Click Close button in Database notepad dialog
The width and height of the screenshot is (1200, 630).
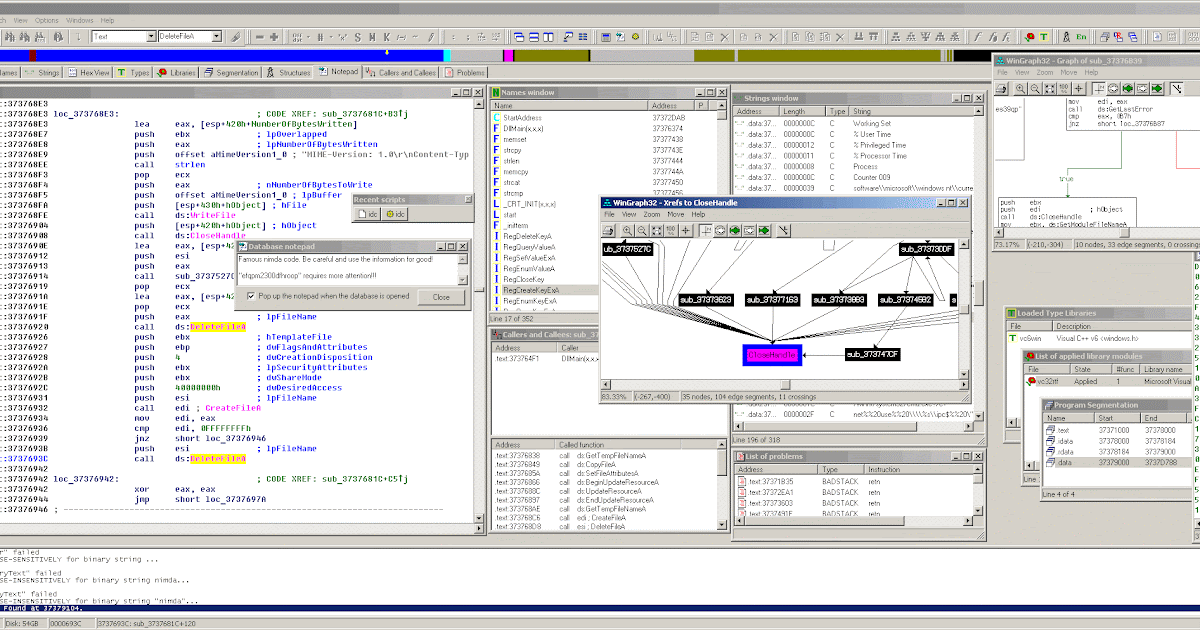(x=441, y=297)
